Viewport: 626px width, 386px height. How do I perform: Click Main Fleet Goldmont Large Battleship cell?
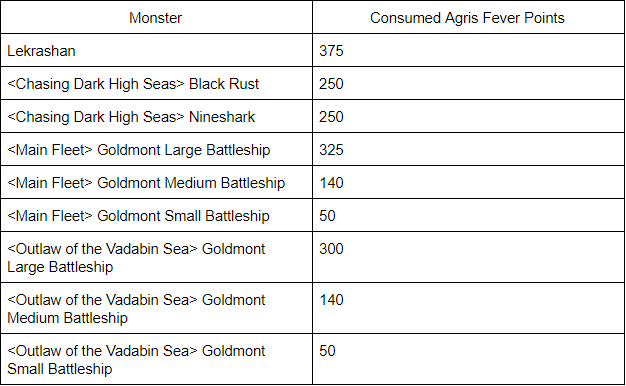(156, 150)
